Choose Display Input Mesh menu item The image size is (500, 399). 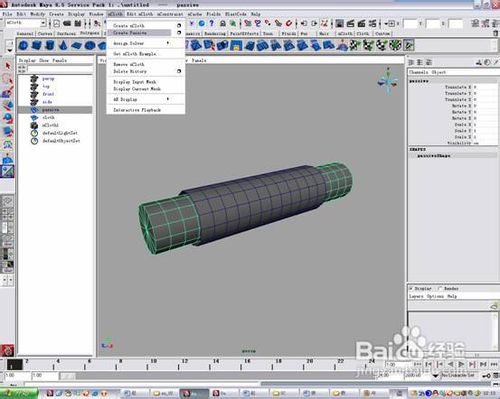(x=135, y=82)
